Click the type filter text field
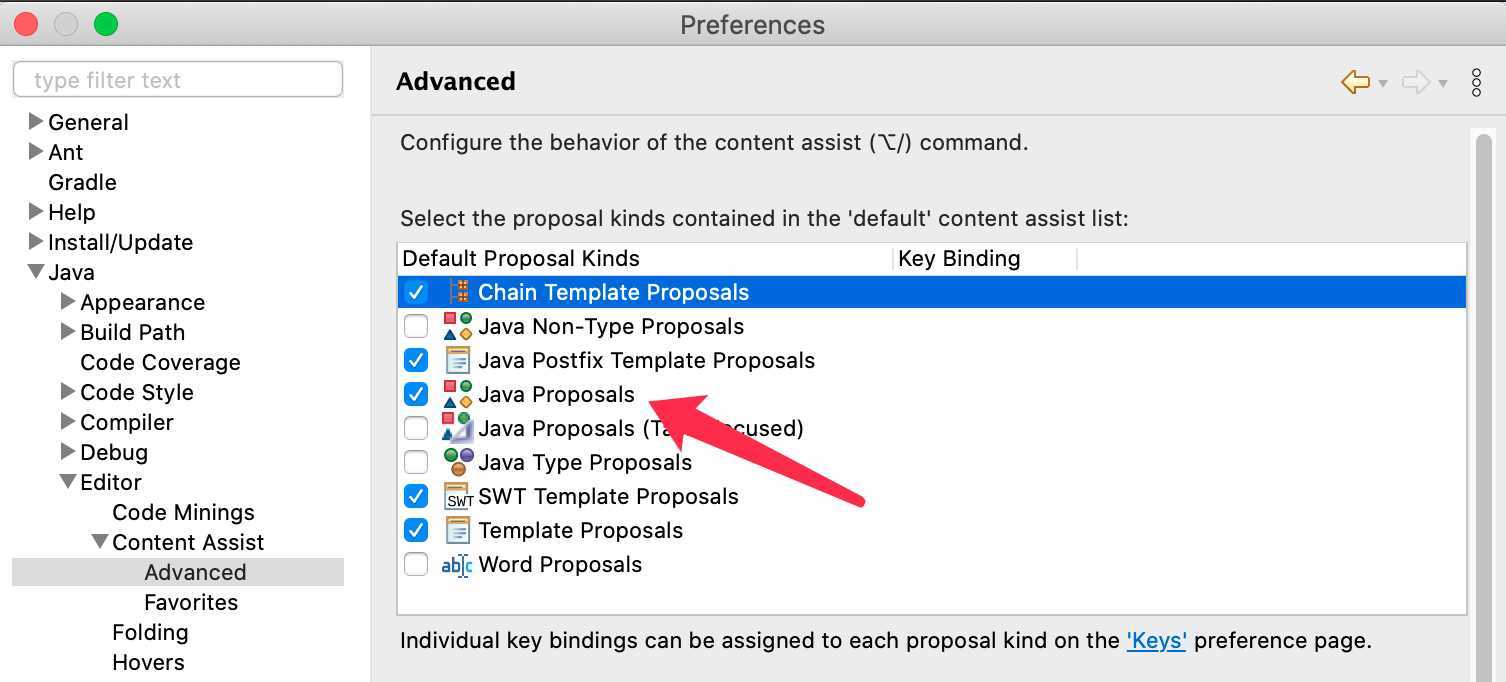Viewport: 1506px width, 682px height. pos(178,80)
